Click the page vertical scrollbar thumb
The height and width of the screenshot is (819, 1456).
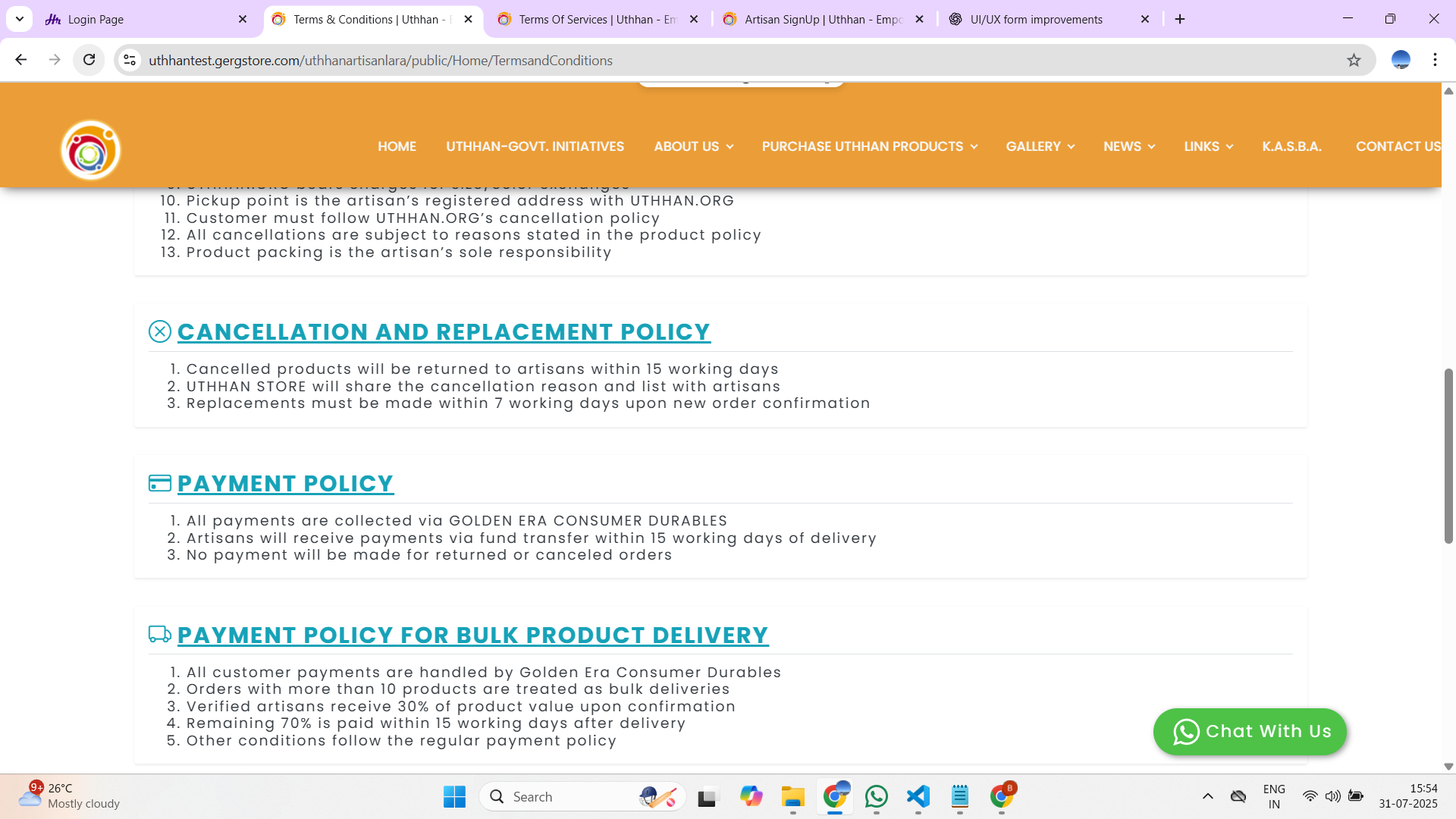[x=1448, y=455]
